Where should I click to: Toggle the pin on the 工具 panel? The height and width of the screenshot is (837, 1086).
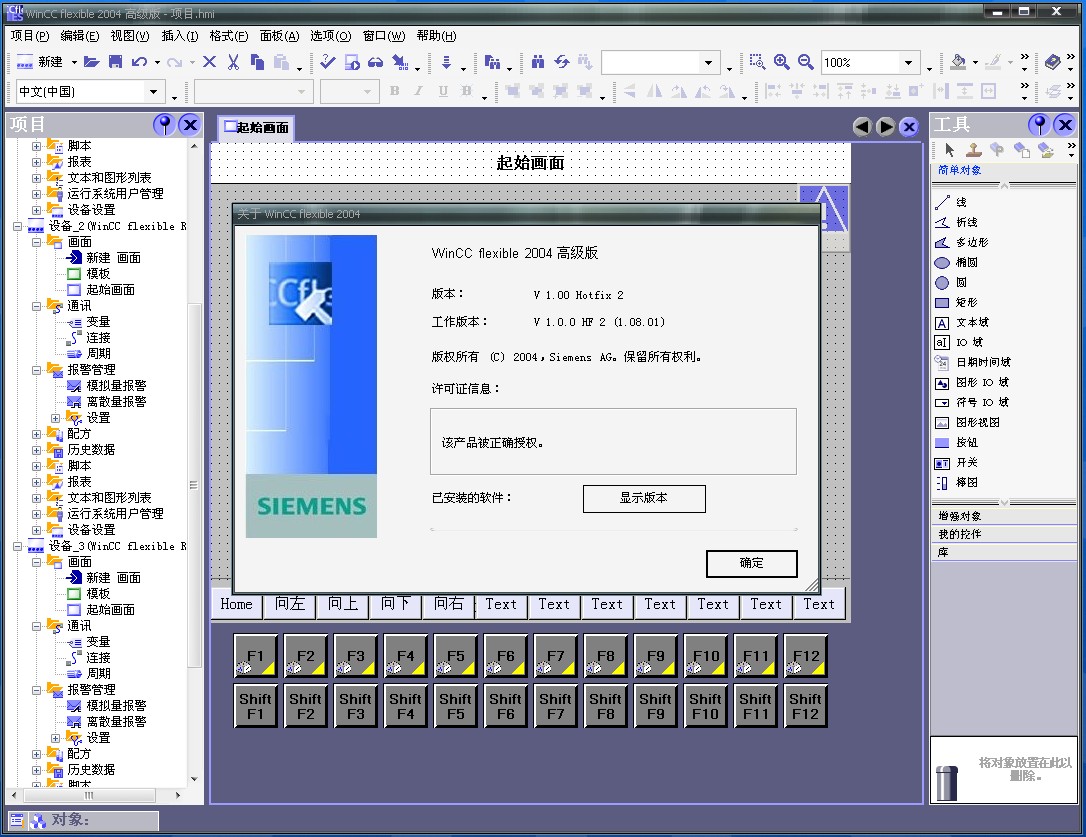[x=1040, y=125]
